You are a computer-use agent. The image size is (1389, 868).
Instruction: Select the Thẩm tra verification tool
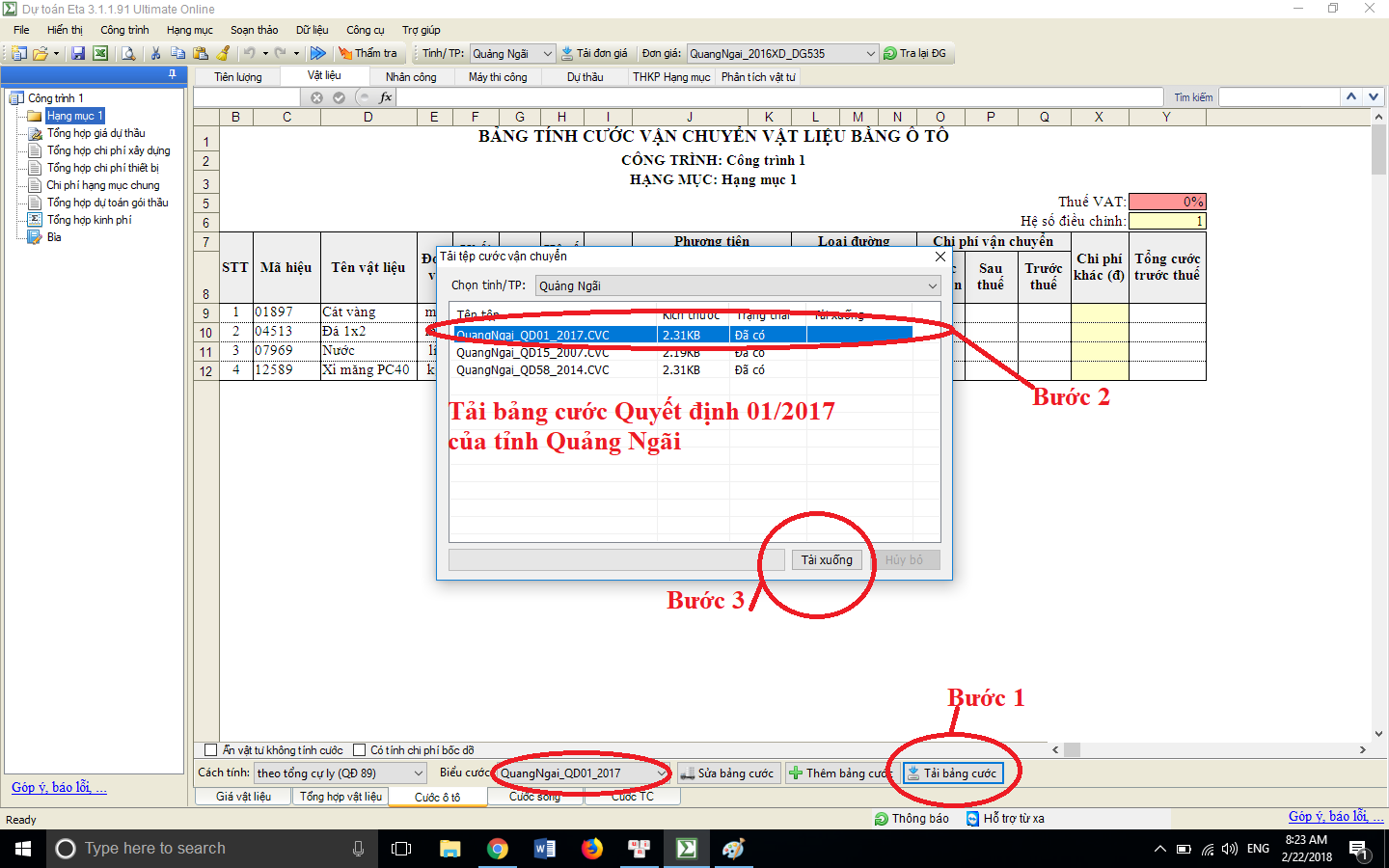tap(369, 53)
